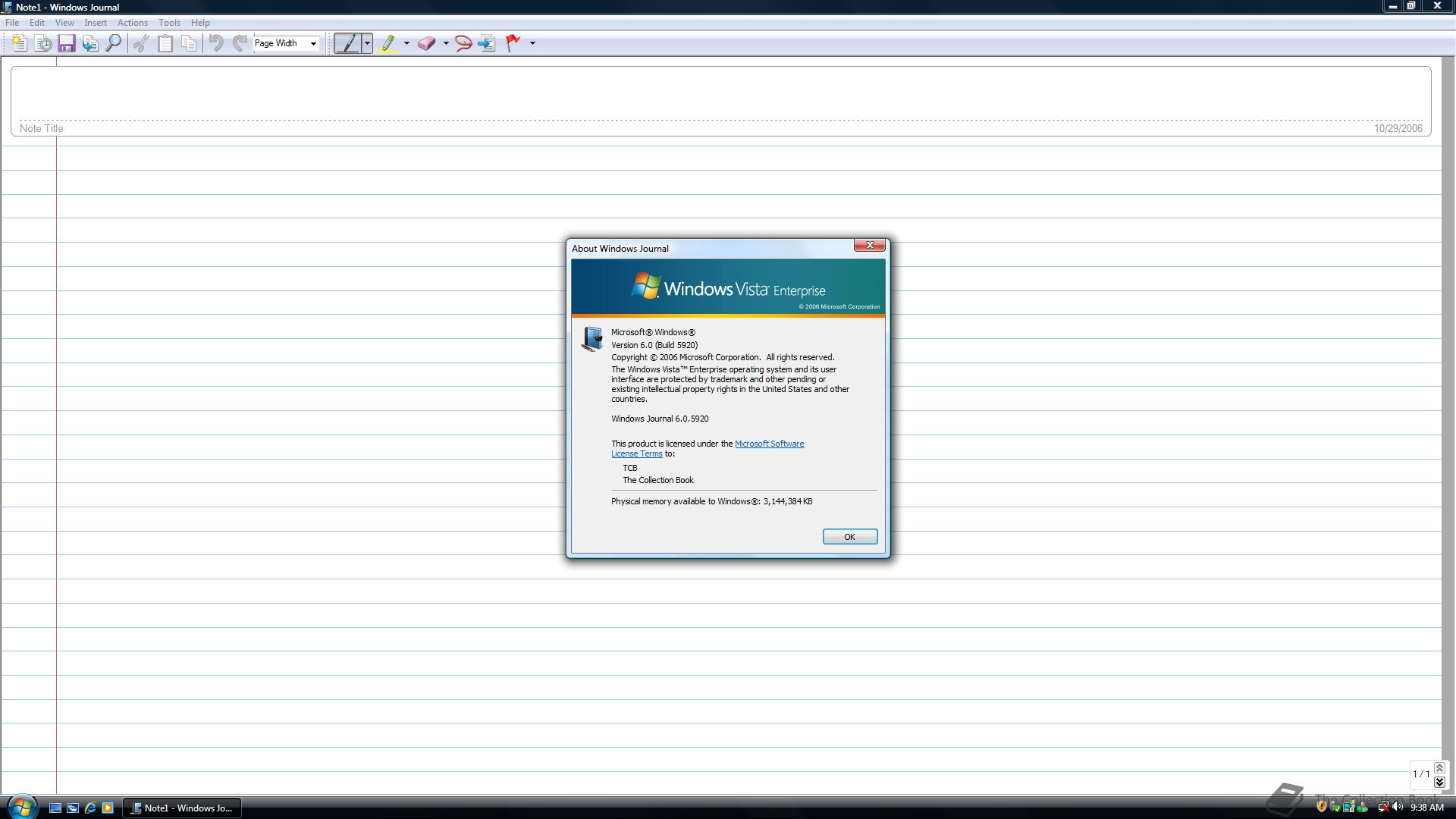
Task: Go to previous page with double up arrow
Action: (x=1439, y=768)
